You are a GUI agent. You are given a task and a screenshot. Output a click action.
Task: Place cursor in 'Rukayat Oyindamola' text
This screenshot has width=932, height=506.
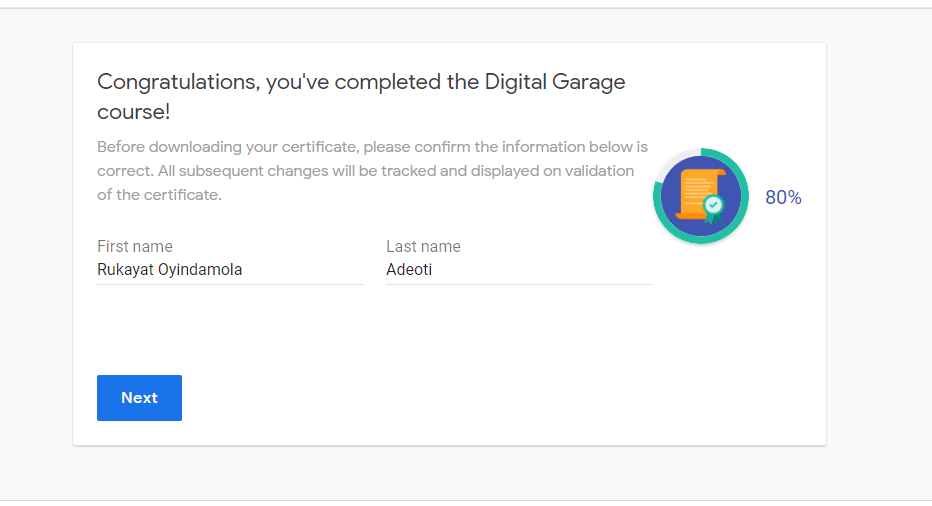click(x=170, y=270)
